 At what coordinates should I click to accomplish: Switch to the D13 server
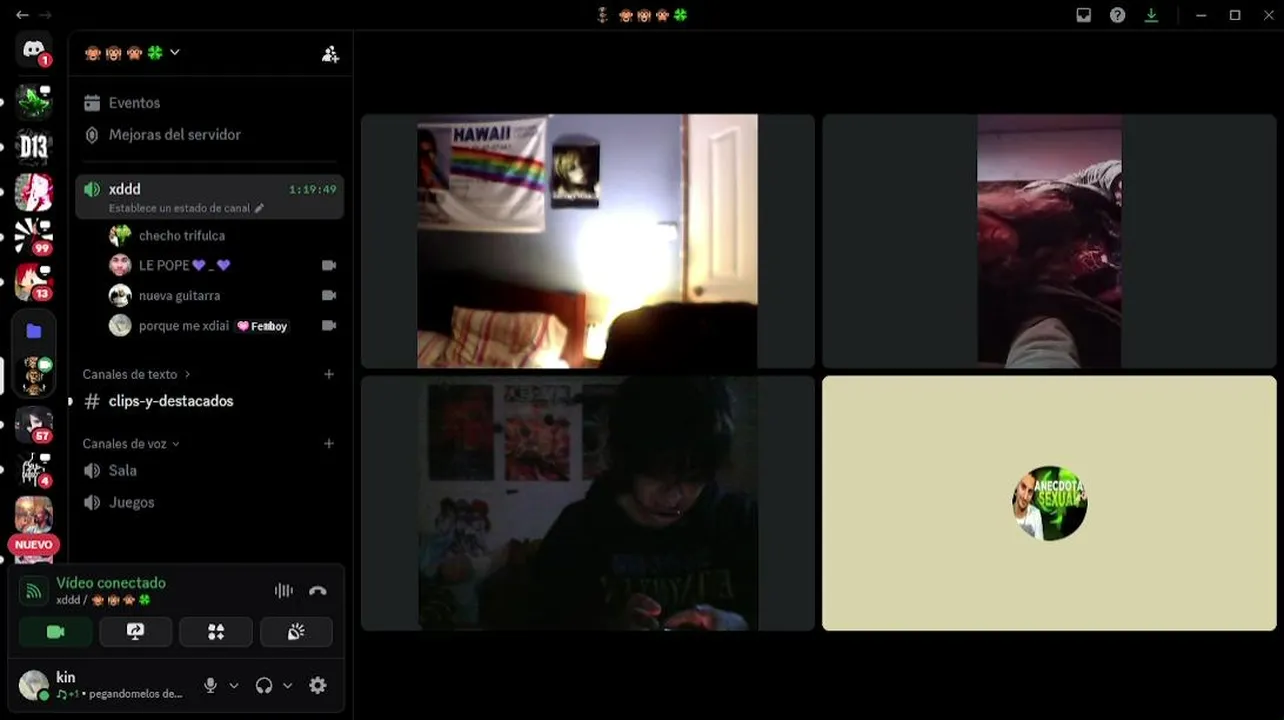click(x=33, y=147)
